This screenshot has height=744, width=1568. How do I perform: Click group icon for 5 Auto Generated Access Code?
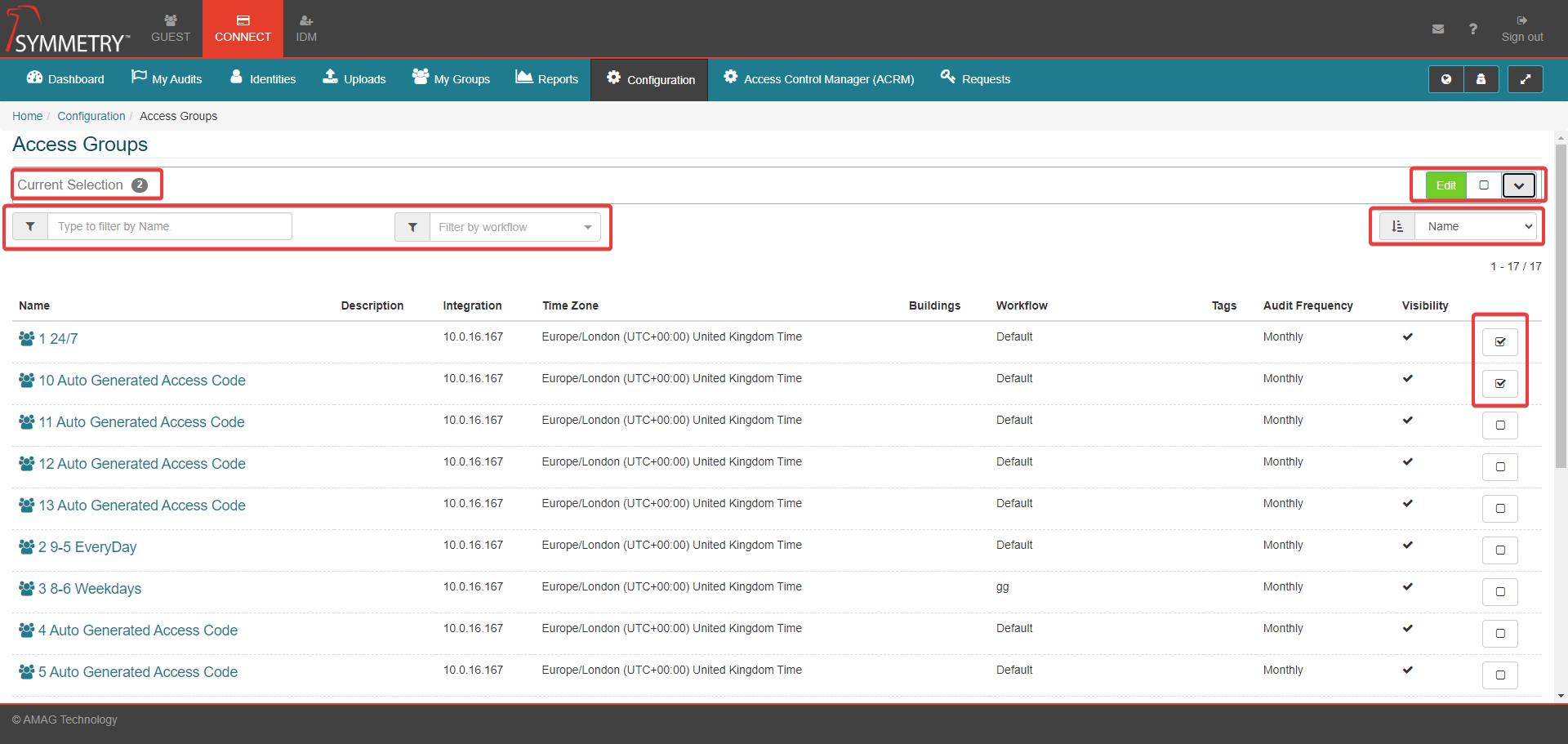point(27,671)
